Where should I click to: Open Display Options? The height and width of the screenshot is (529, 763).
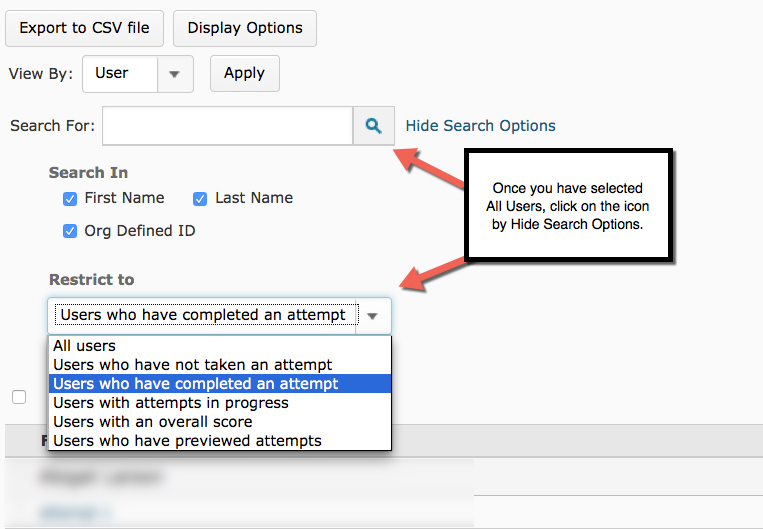245,28
